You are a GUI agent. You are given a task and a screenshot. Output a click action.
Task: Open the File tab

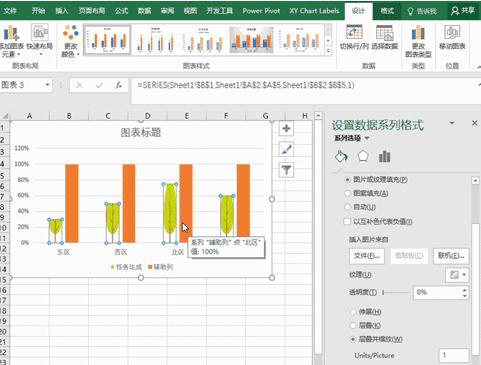point(10,11)
